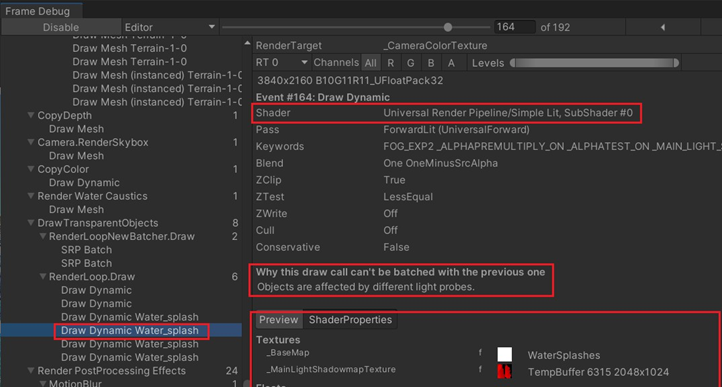Image resolution: width=722 pixels, height=387 pixels.
Task: Click the ZTest value LessEqual
Action: click(408, 197)
